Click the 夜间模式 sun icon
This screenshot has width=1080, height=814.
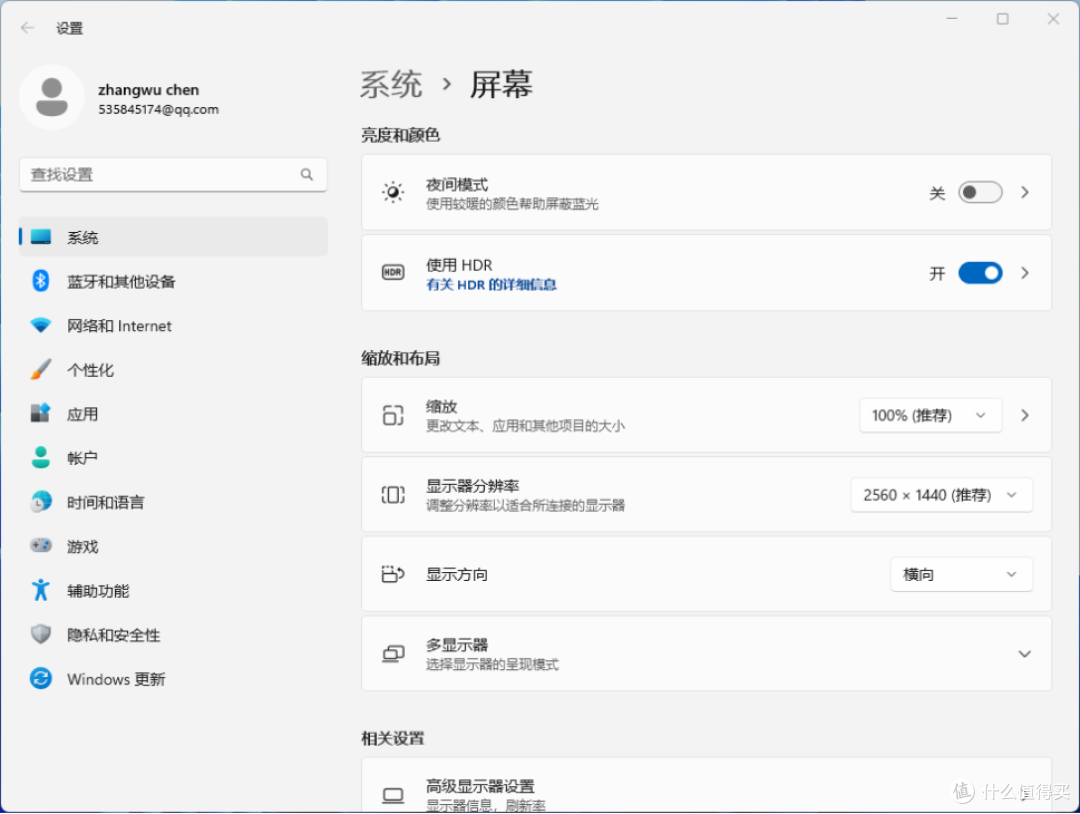pos(393,192)
